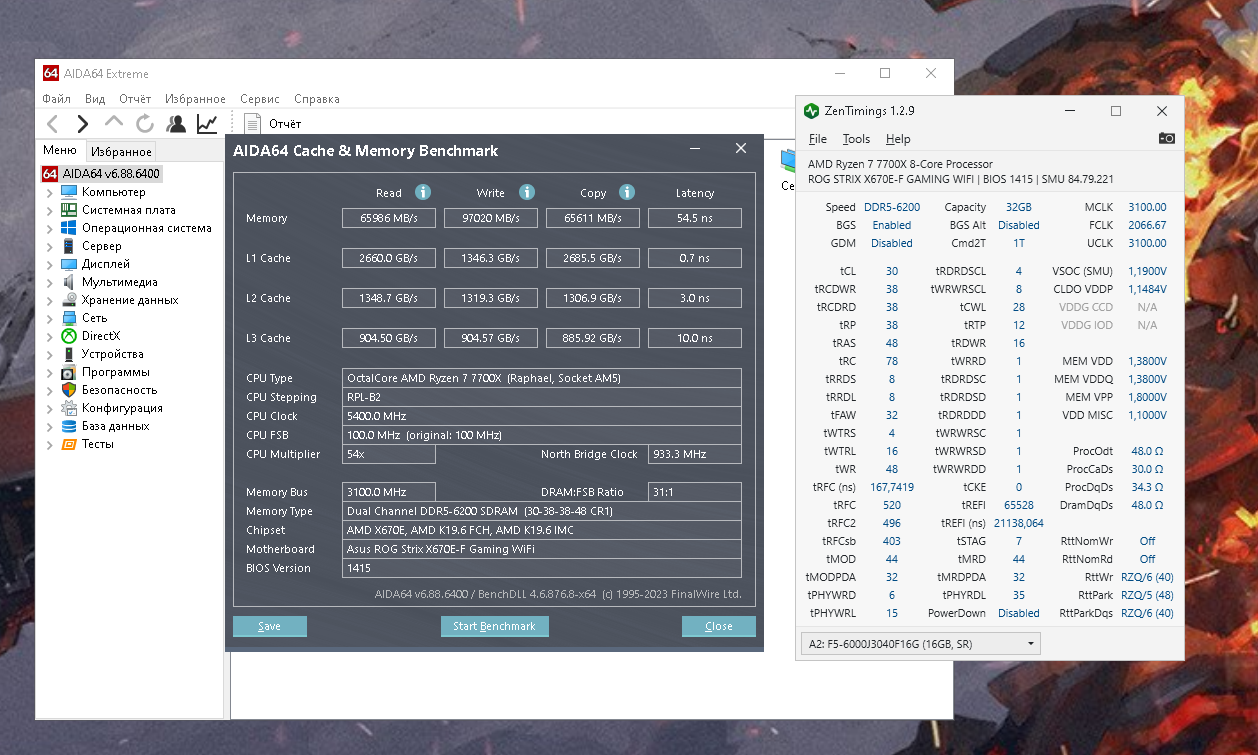Click the База данных database icon
The width and height of the screenshot is (1258, 755).
[69, 426]
